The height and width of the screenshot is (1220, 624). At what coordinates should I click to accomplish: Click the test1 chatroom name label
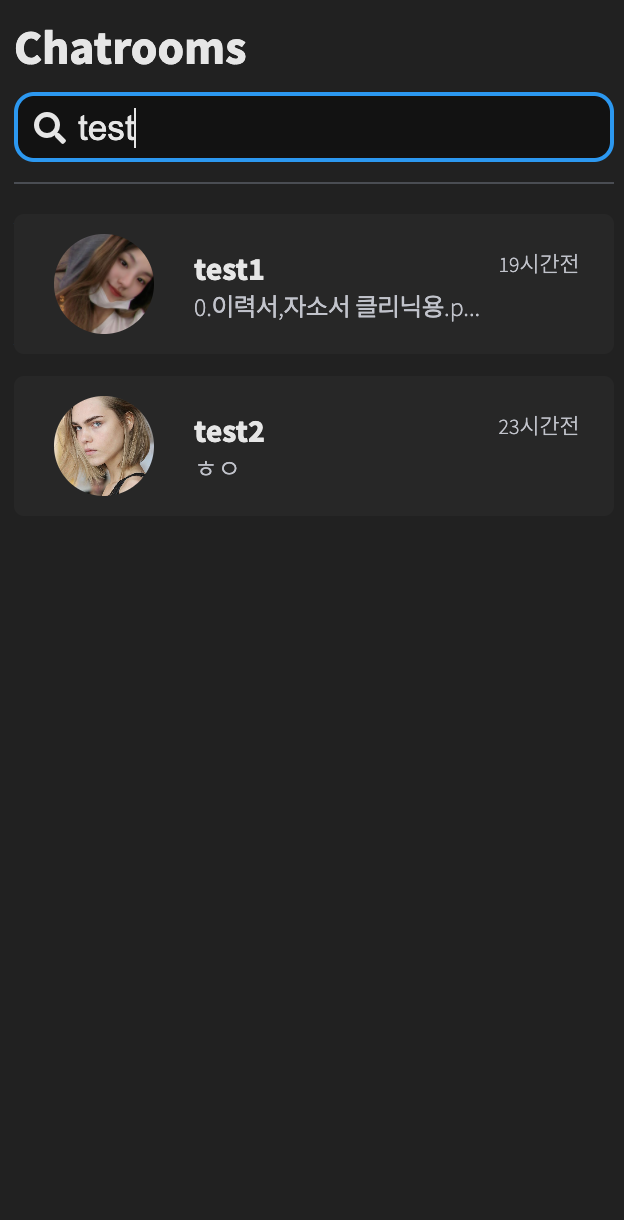229,270
